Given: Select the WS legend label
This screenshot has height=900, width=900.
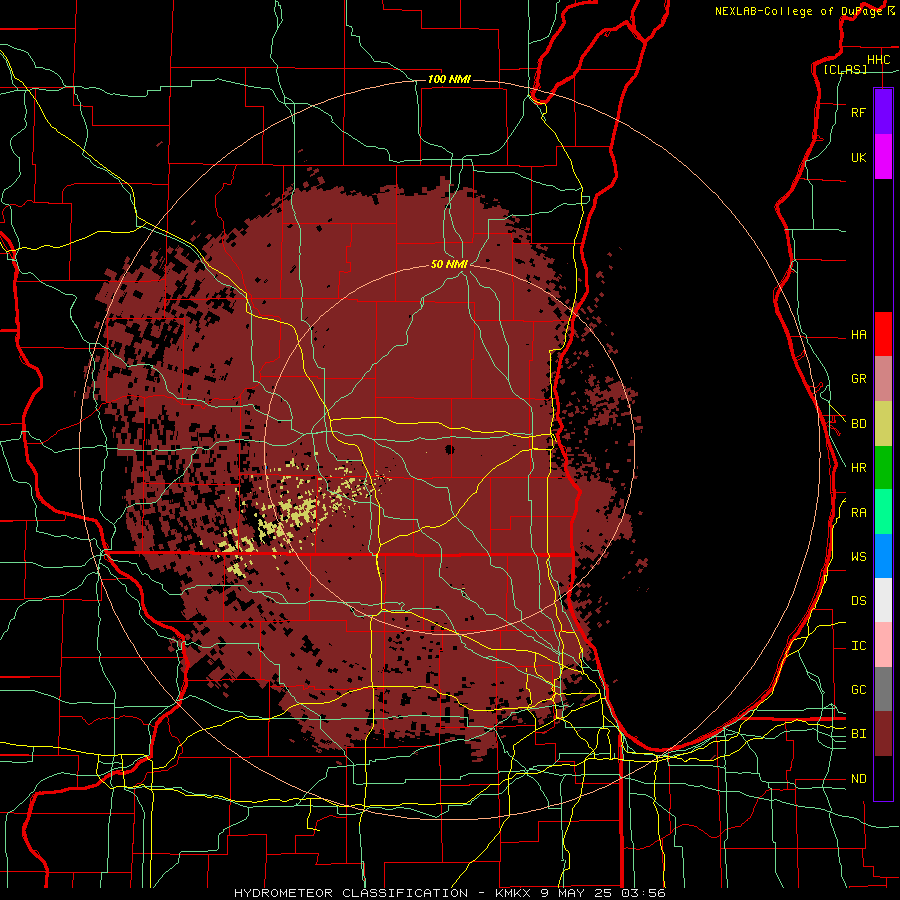Looking at the screenshot, I should coord(858,557).
